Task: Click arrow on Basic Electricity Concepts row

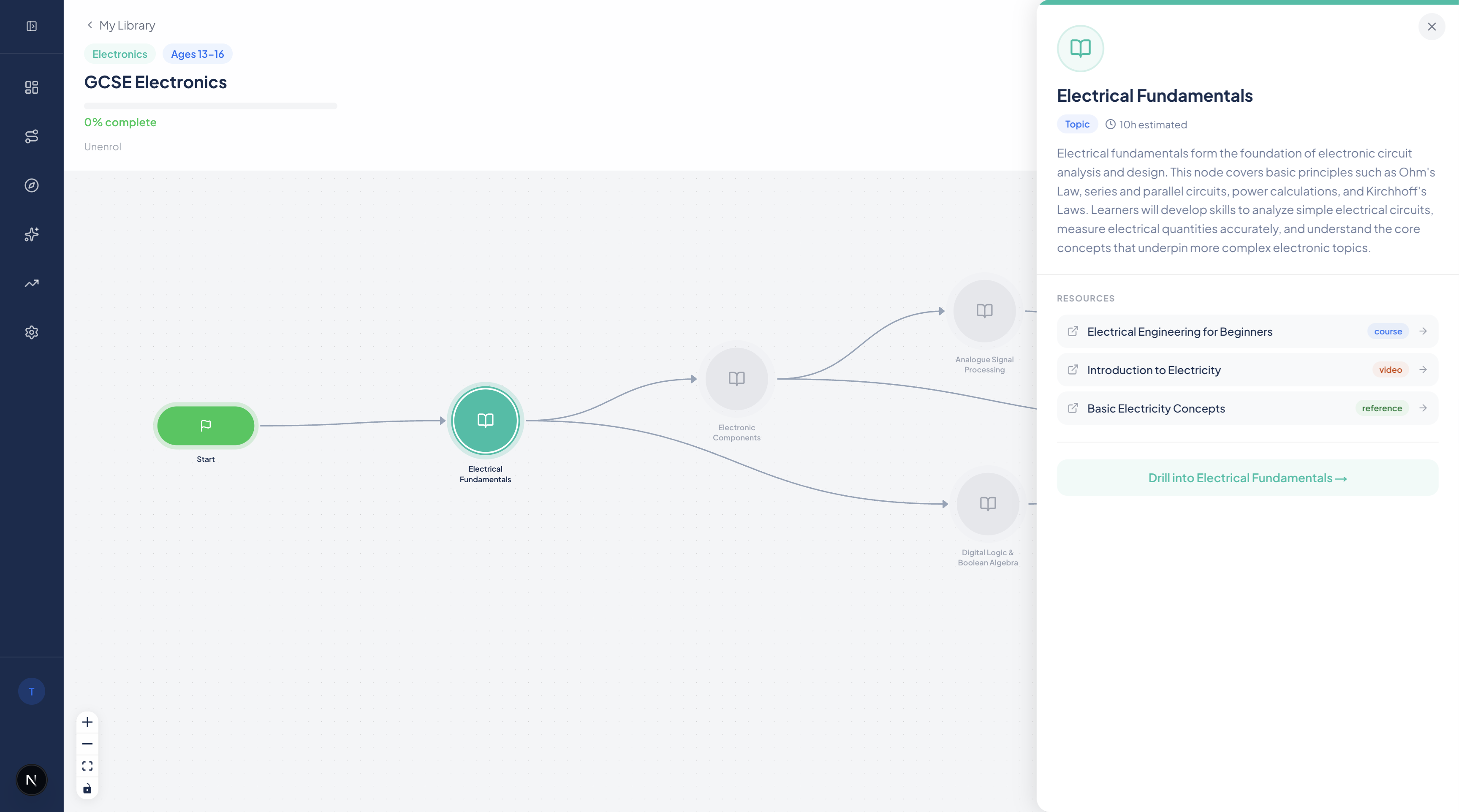Action: [x=1423, y=408]
